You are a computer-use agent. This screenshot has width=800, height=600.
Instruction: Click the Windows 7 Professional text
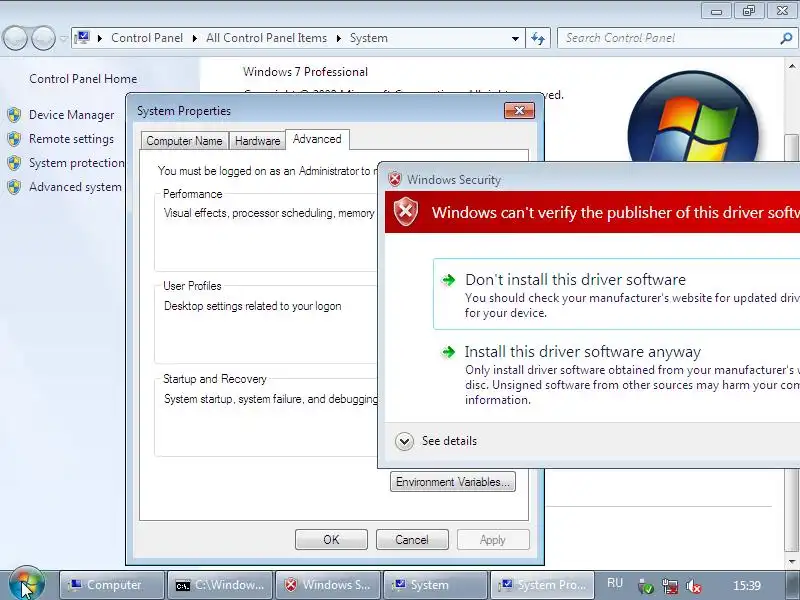pos(305,71)
